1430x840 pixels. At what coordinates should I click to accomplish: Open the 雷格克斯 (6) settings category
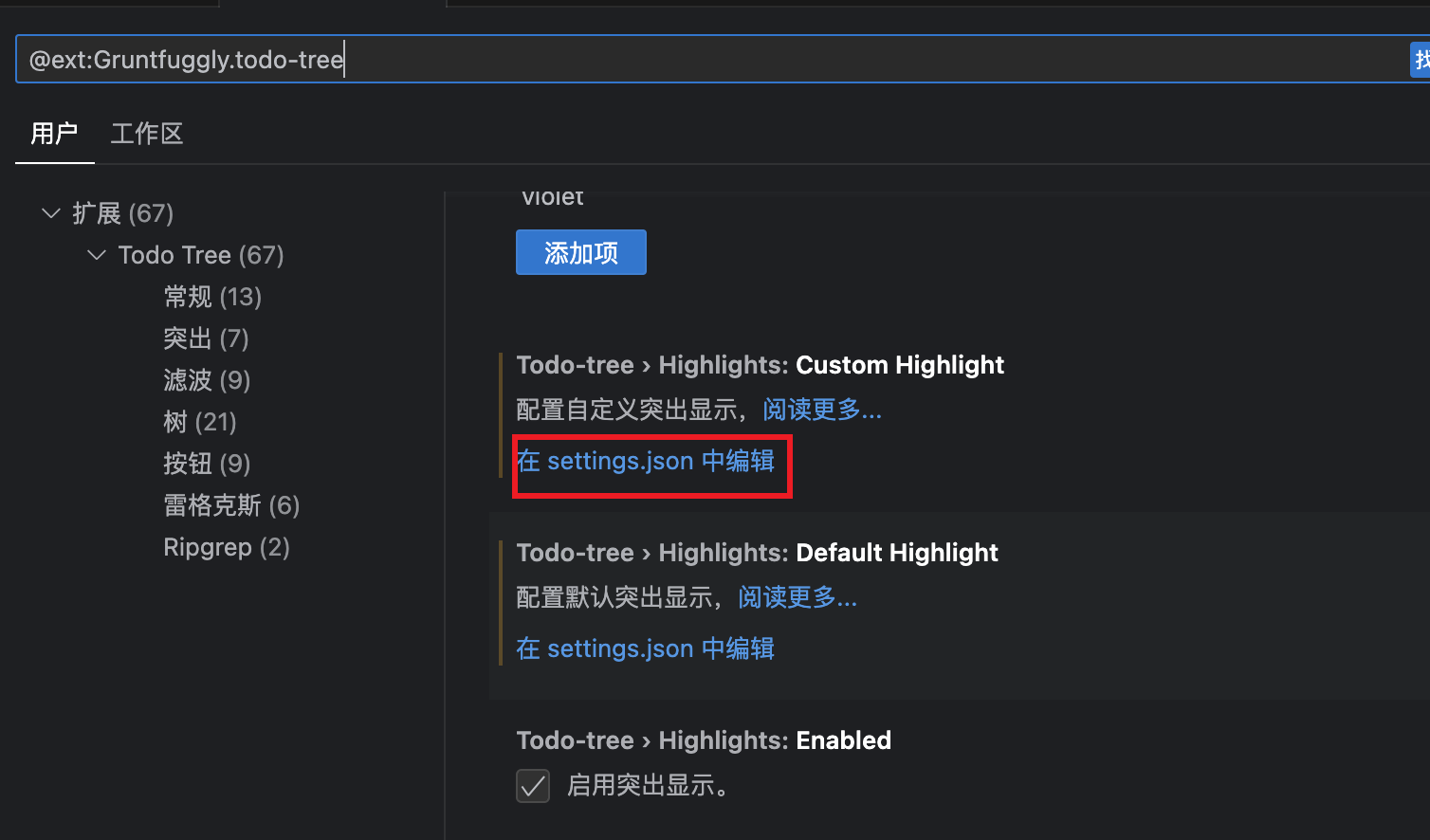230,504
